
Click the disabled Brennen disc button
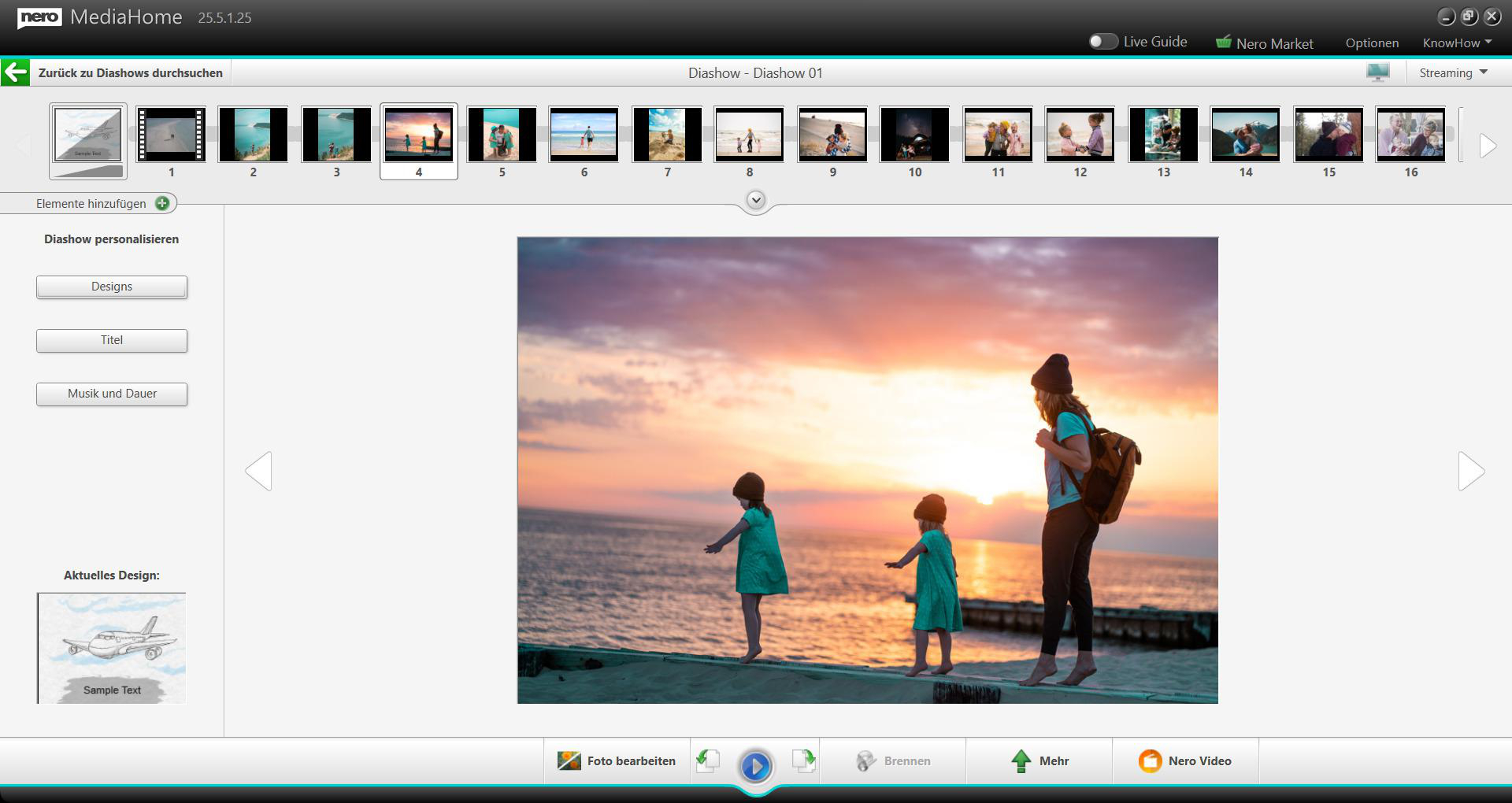pos(893,760)
